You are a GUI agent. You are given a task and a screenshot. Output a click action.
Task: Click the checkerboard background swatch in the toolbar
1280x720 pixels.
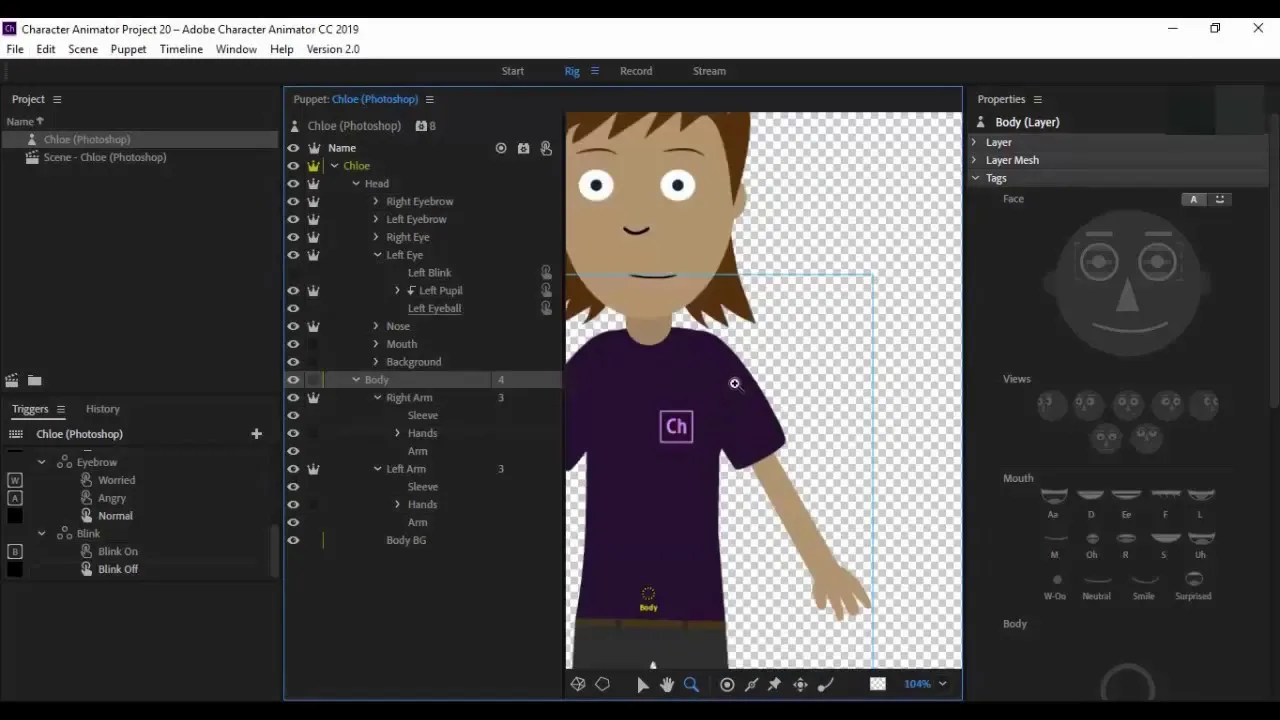click(877, 684)
